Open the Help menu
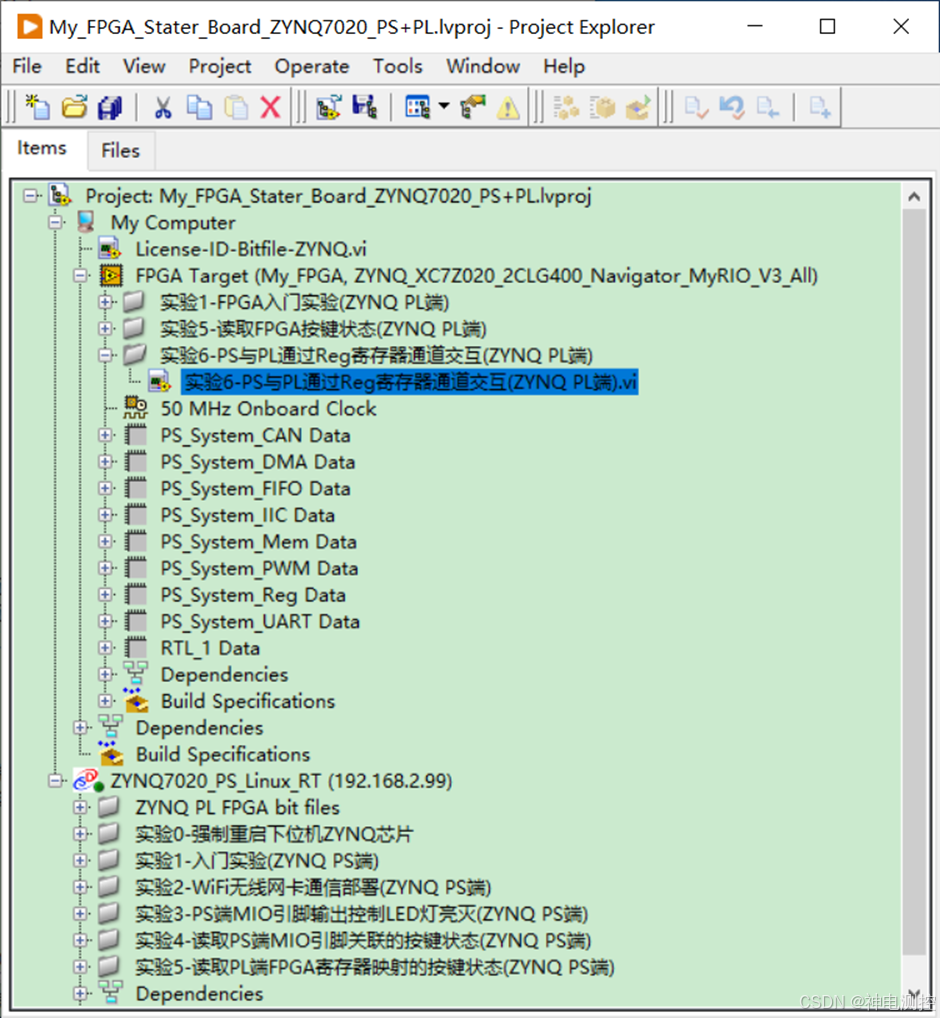 564,66
